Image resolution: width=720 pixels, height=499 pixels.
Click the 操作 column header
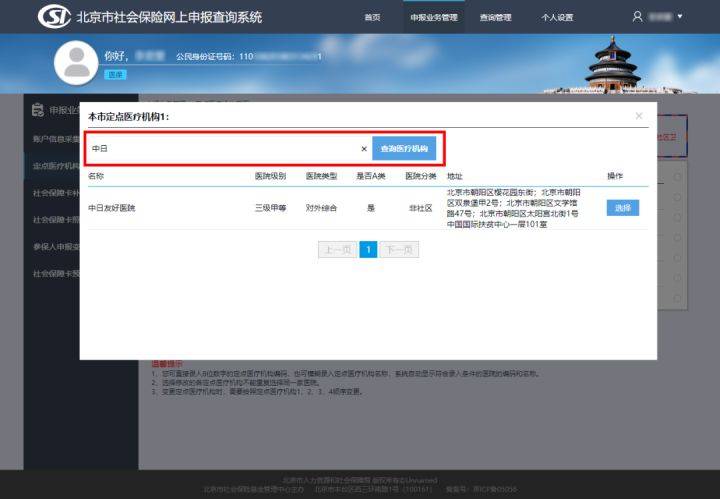coord(615,176)
